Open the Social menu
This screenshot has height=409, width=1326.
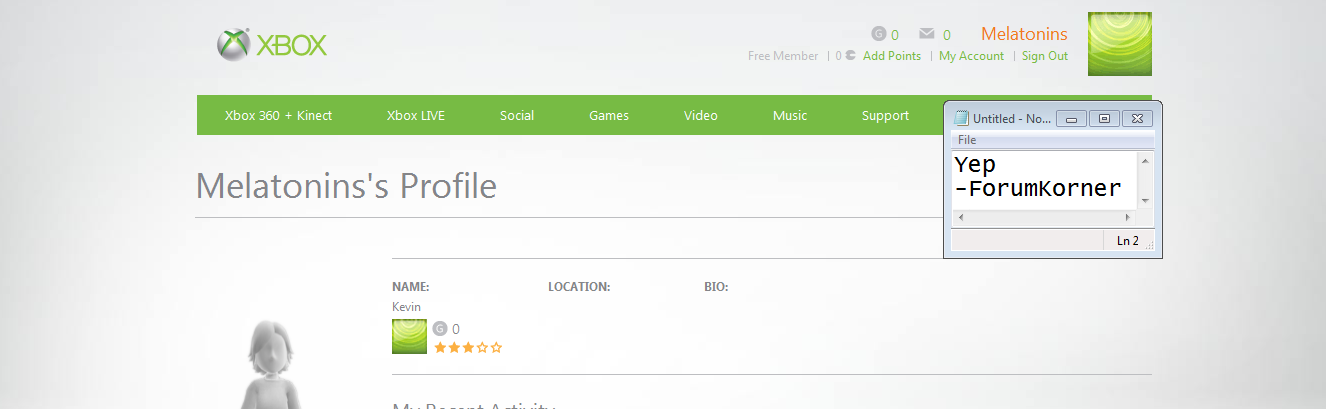(x=517, y=115)
